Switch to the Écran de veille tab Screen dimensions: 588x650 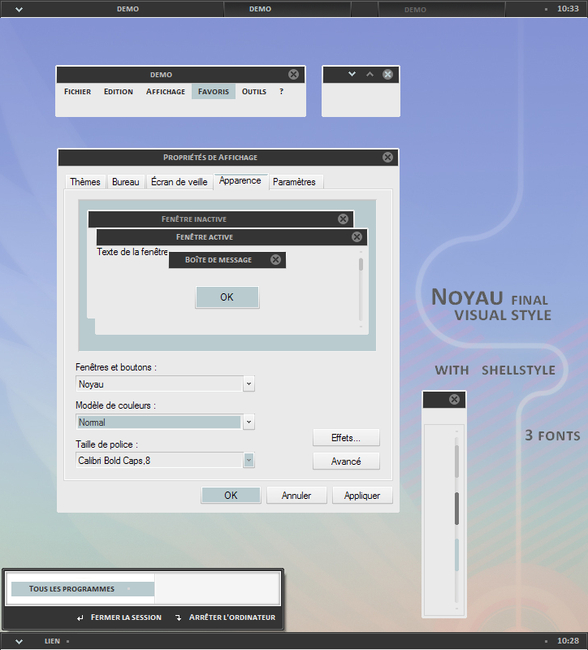[179, 182]
